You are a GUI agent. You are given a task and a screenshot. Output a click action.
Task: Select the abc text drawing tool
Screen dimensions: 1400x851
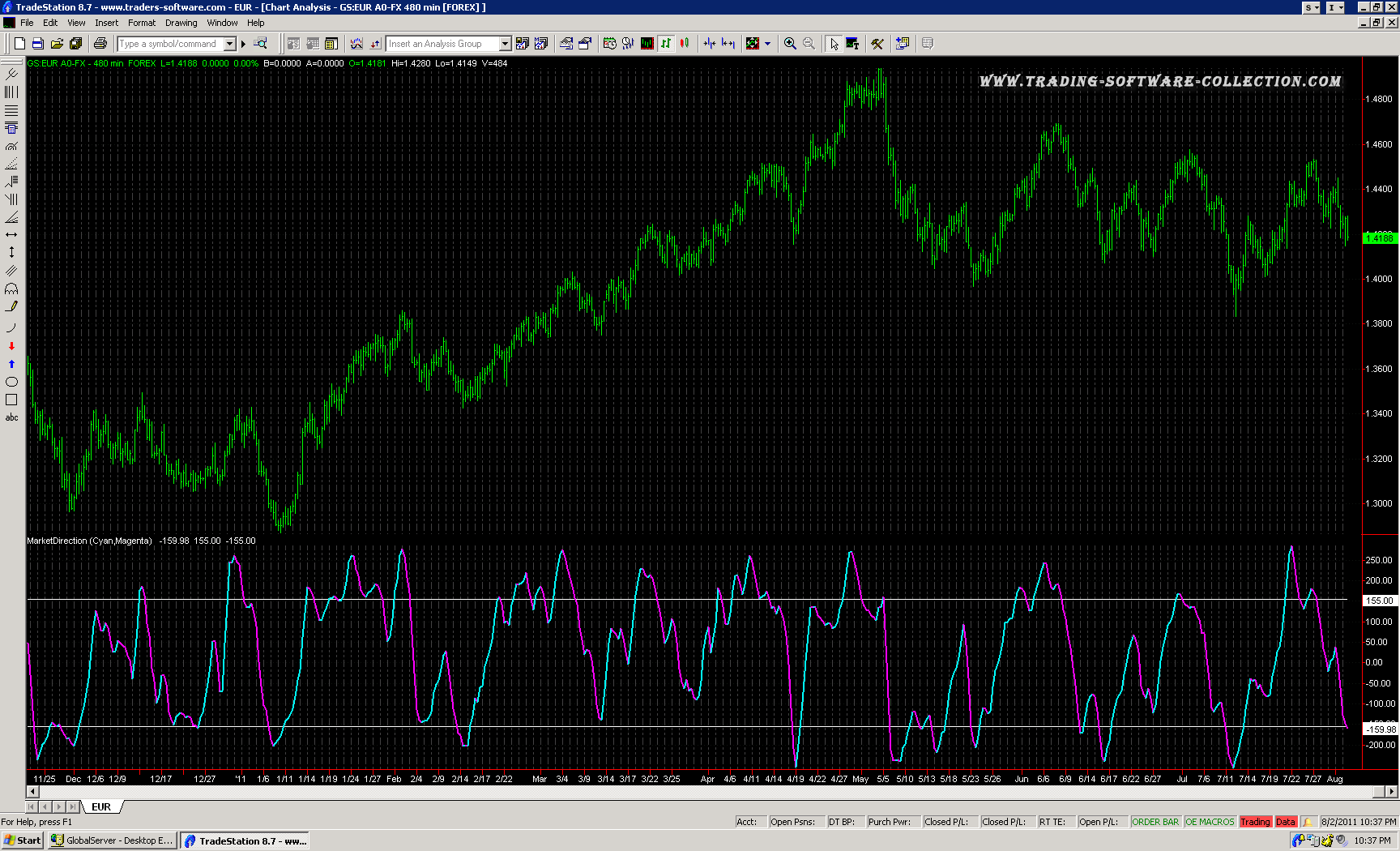(11, 417)
